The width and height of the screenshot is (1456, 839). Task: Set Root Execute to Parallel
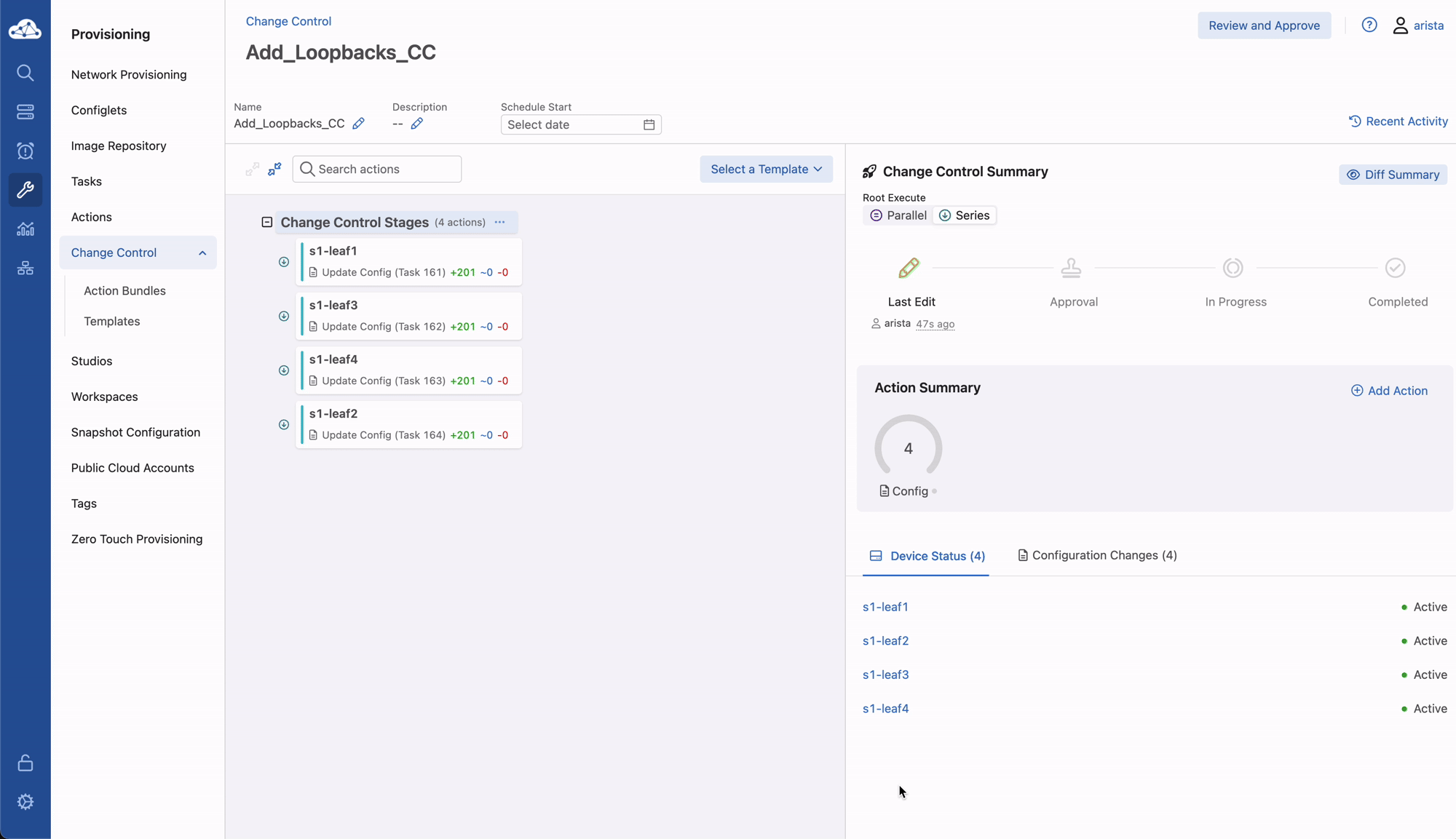click(898, 215)
